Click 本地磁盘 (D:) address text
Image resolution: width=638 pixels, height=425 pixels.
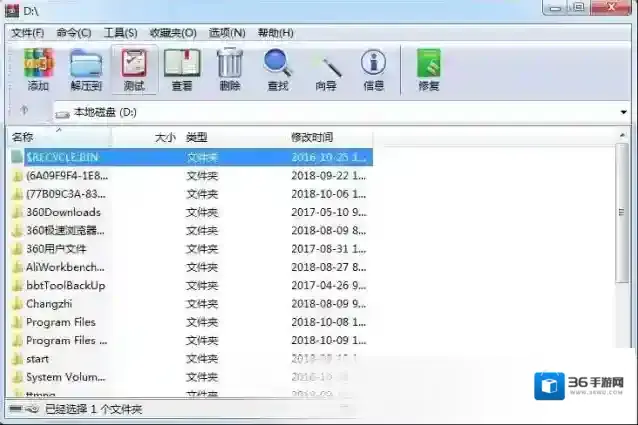(x=105, y=112)
